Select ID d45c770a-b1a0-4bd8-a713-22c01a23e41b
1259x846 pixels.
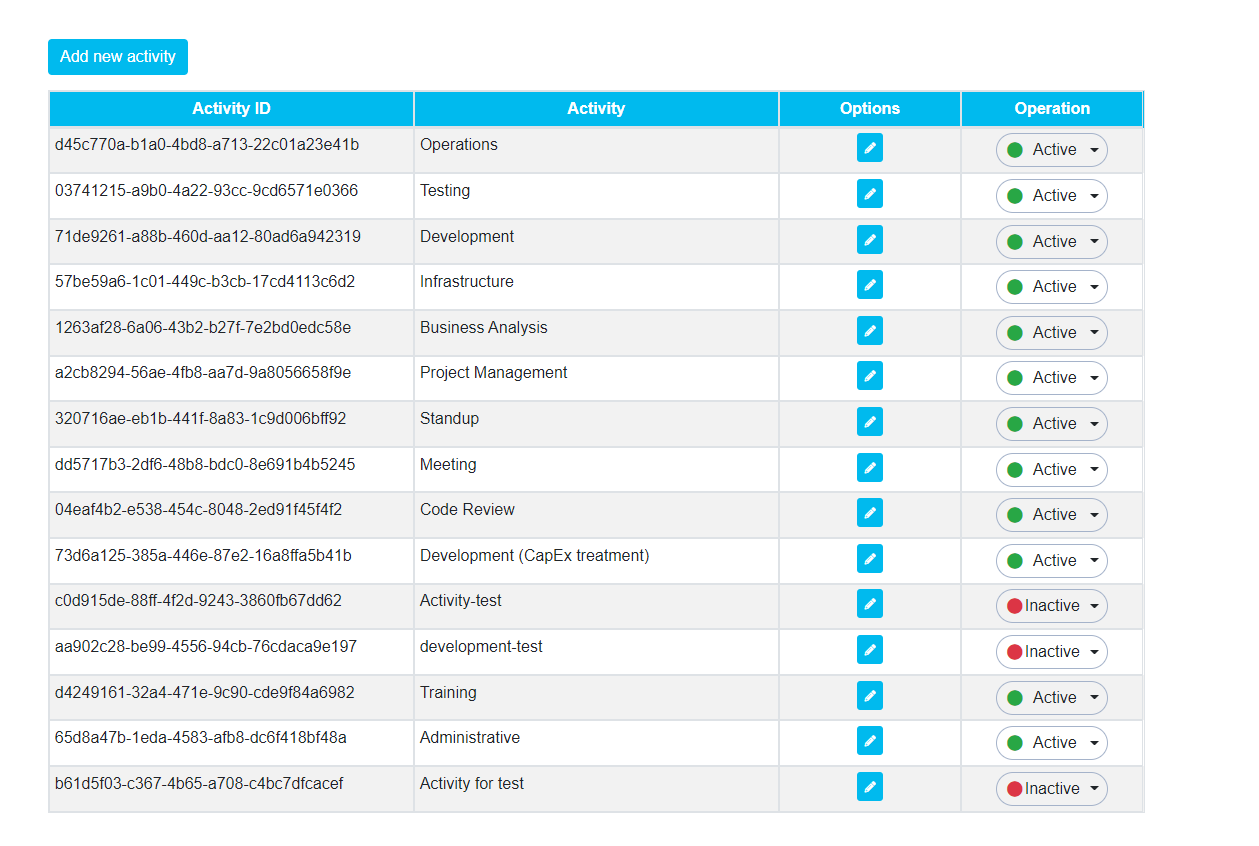click(x=207, y=145)
